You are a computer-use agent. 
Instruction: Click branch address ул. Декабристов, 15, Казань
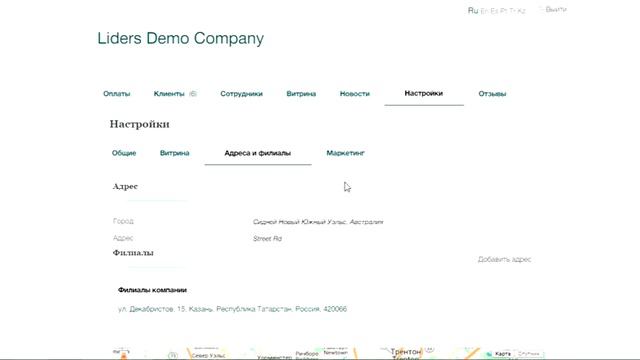point(232,309)
